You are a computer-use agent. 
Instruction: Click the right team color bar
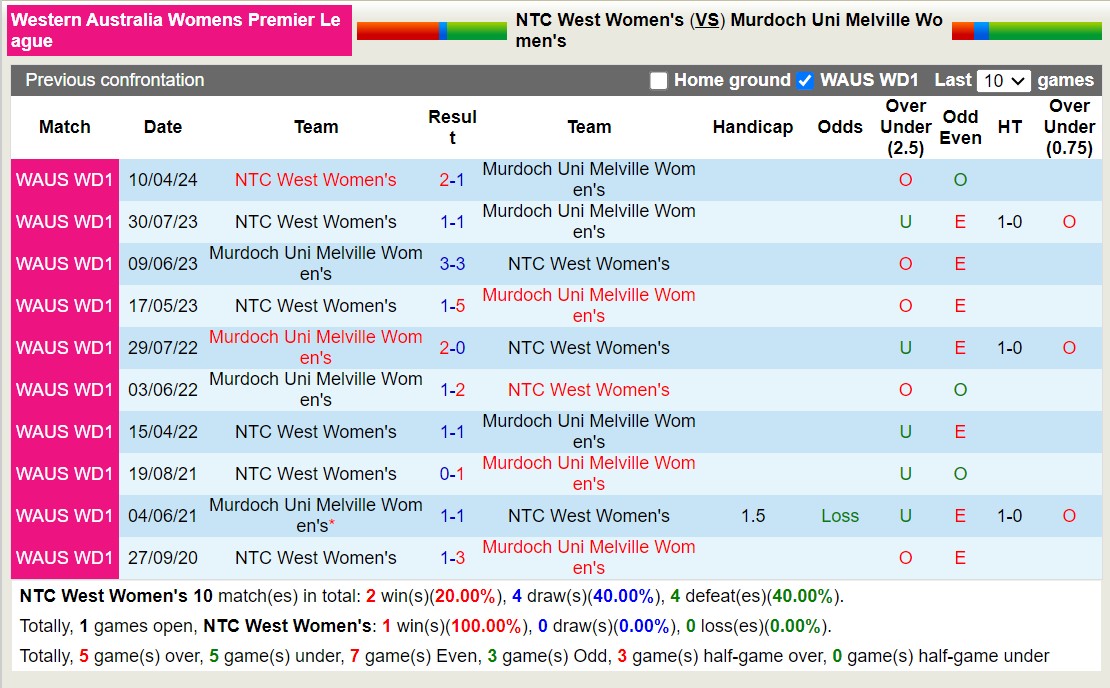1027,30
